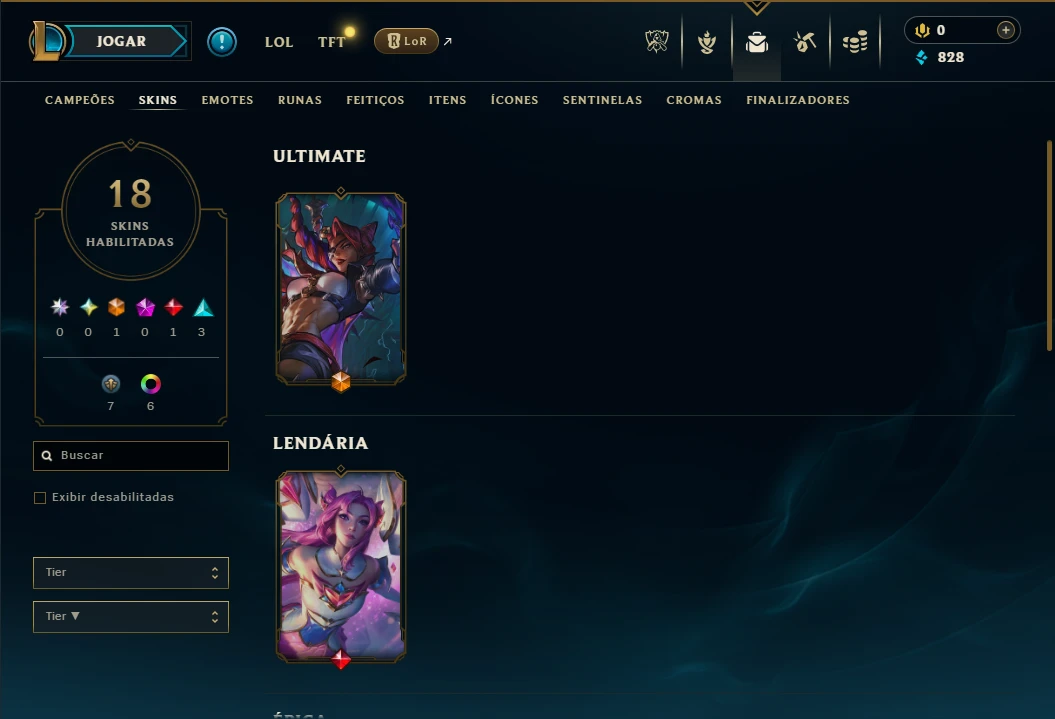
Task: Switch to the Campeões tab
Action: click(79, 100)
